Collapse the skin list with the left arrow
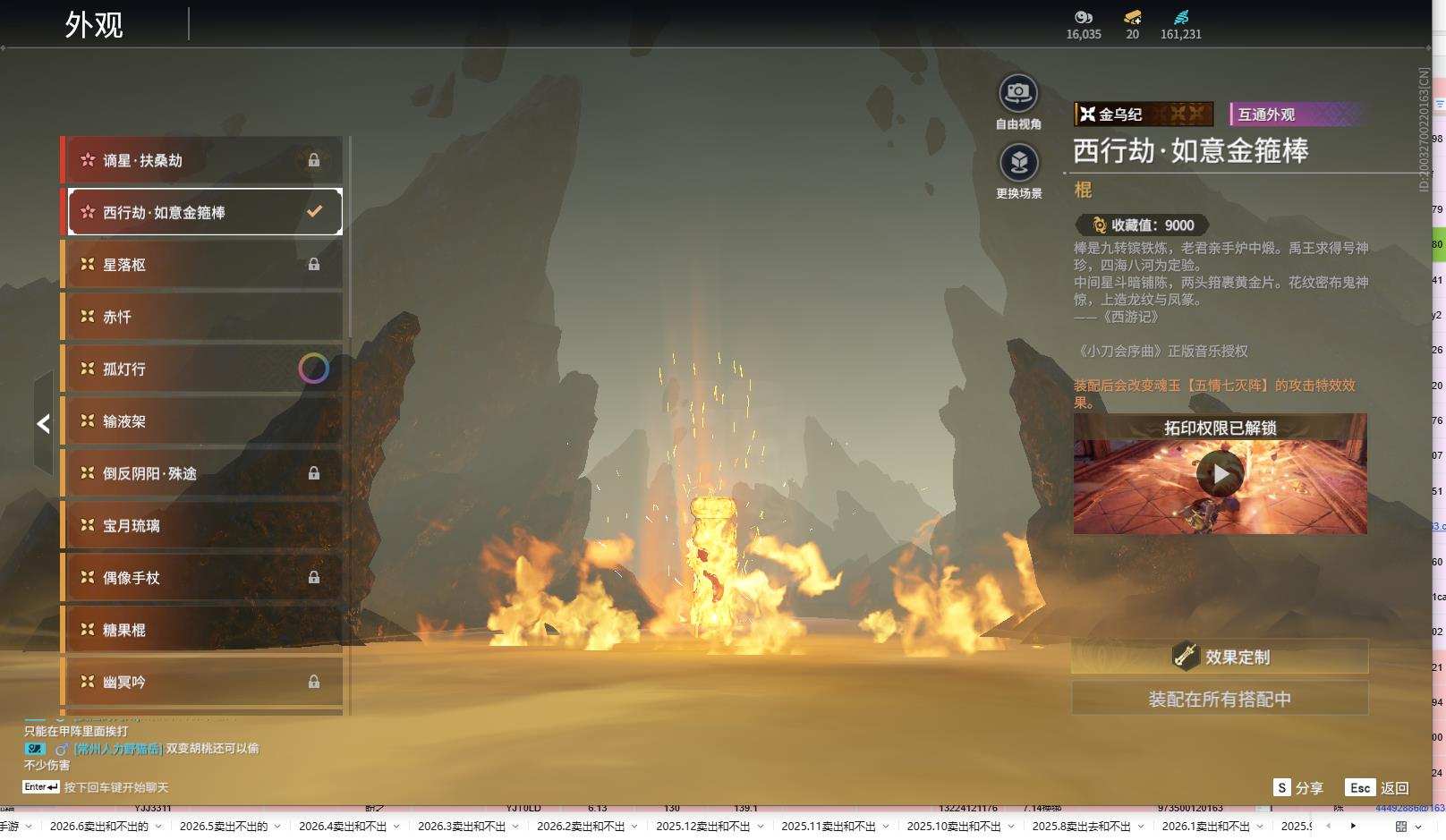Image resolution: width=1446 pixels, height=840 pixels. (x=43, y=423)
